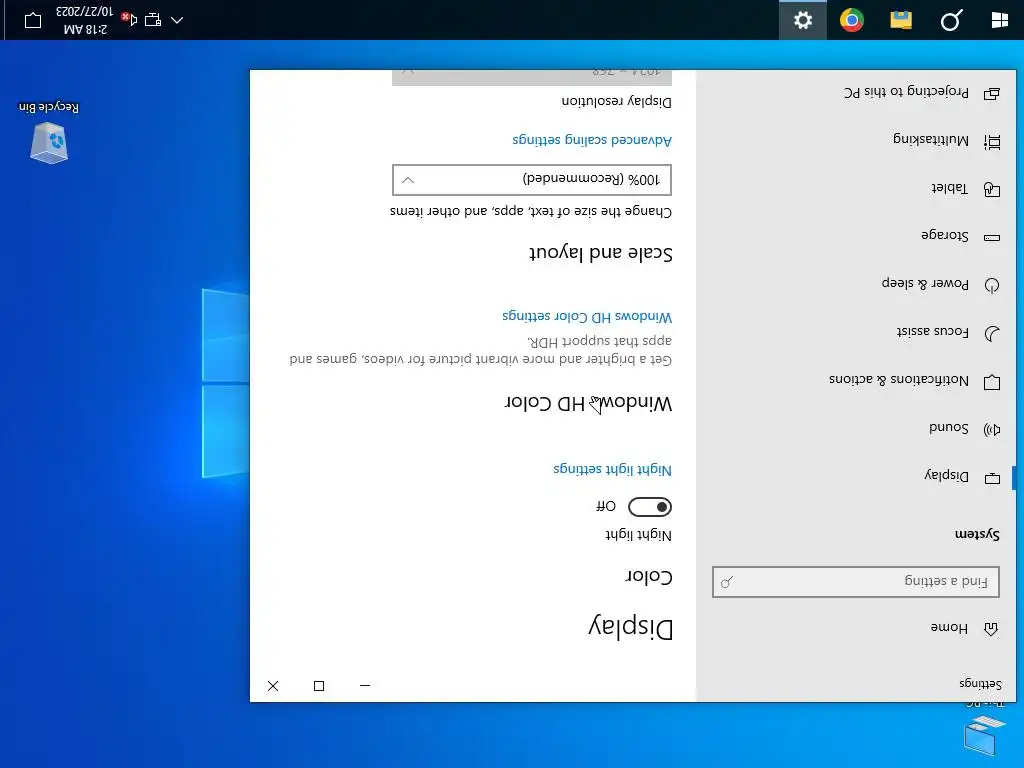Click the muted volume tray icon
1024x768 pixels.
click(x=129, y=20)
